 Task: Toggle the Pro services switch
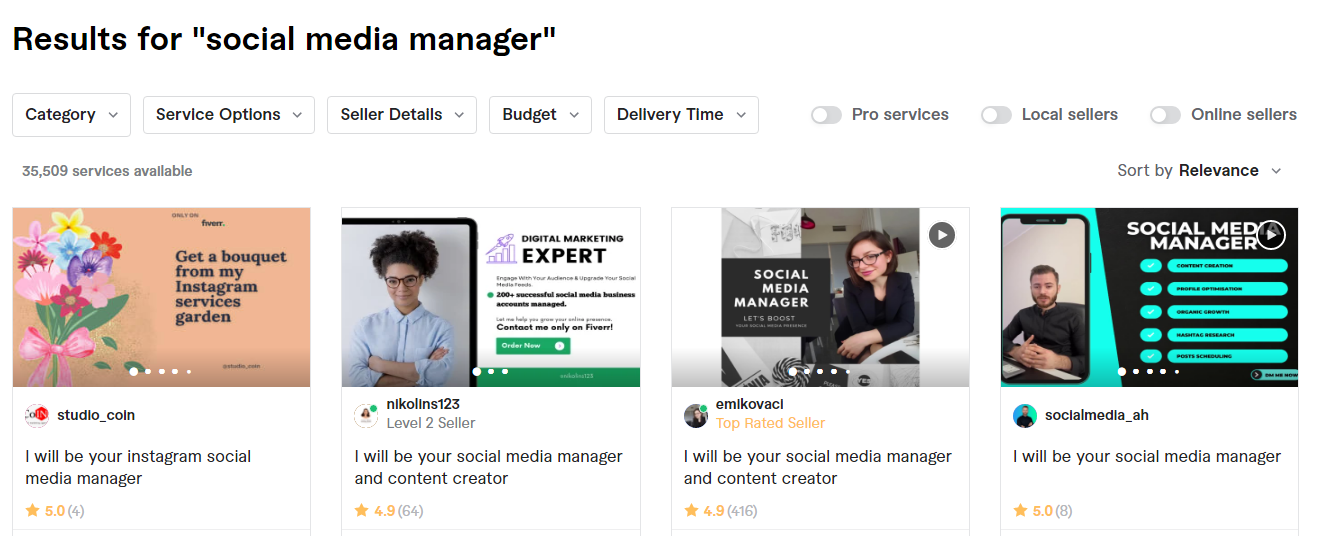826,115
